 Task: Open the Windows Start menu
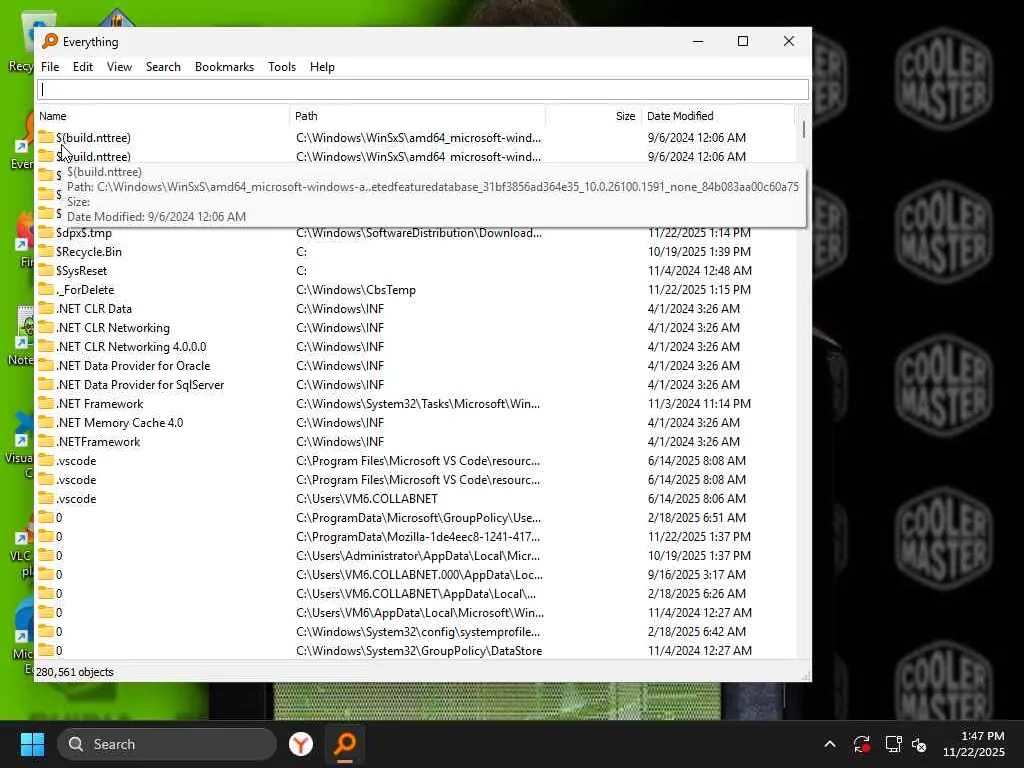point(32,744)
